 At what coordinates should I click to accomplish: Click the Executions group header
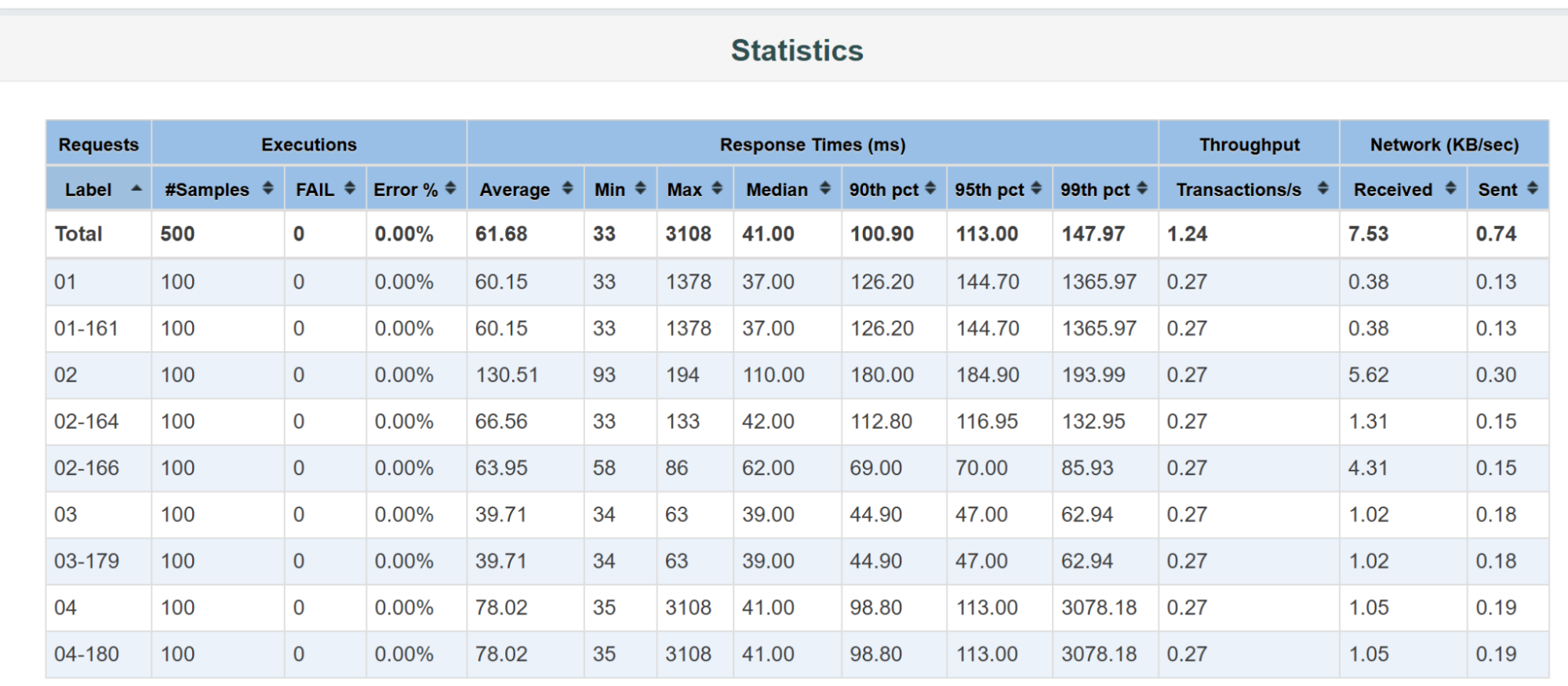(x=309, y=144)
